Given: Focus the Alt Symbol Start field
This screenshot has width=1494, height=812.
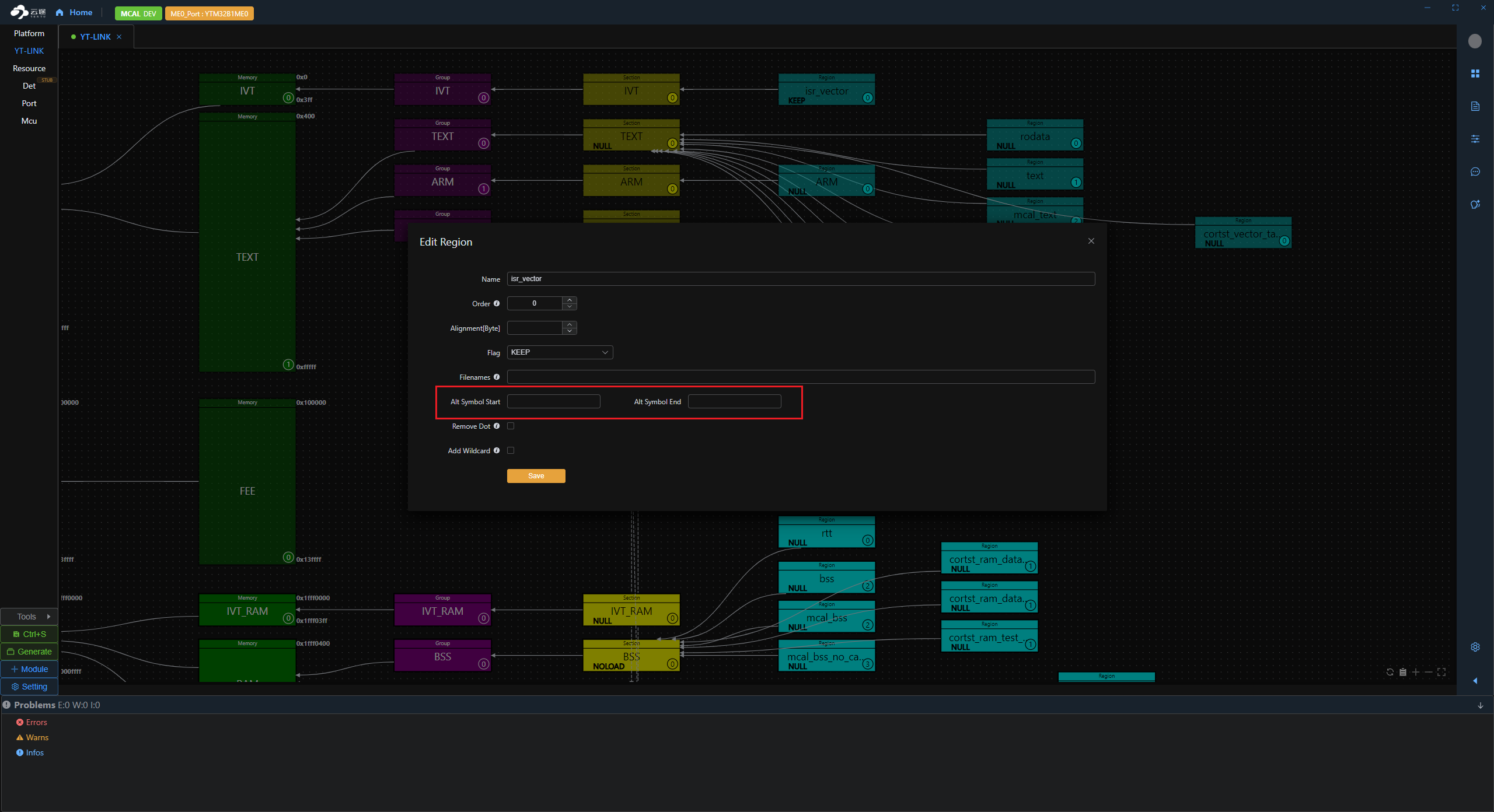Looking at the screenshot, I should (553, 401).
